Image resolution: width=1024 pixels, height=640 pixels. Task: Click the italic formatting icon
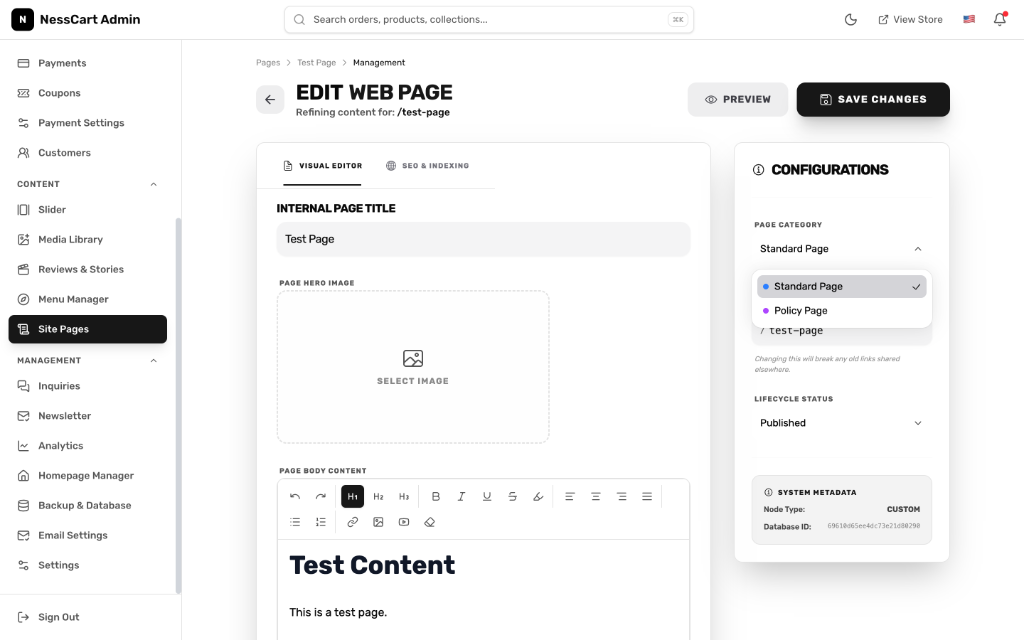[x=461, y=495]
